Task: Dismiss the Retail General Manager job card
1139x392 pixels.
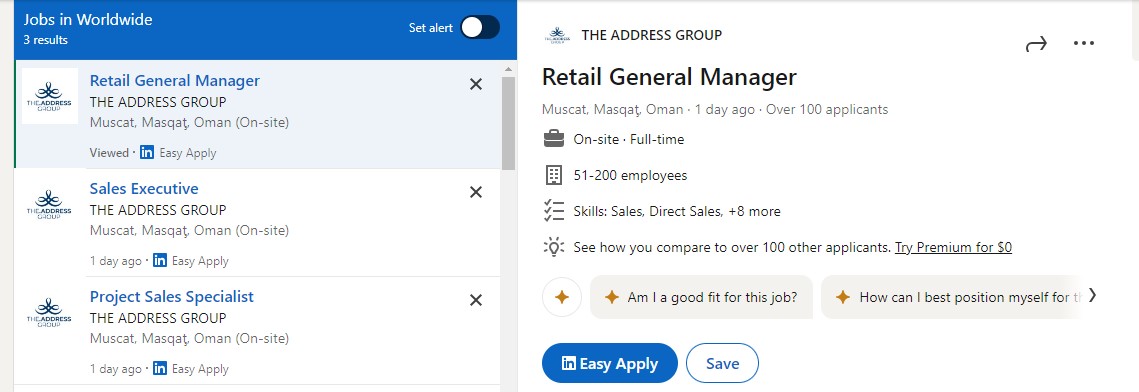Action: (476, 84)
